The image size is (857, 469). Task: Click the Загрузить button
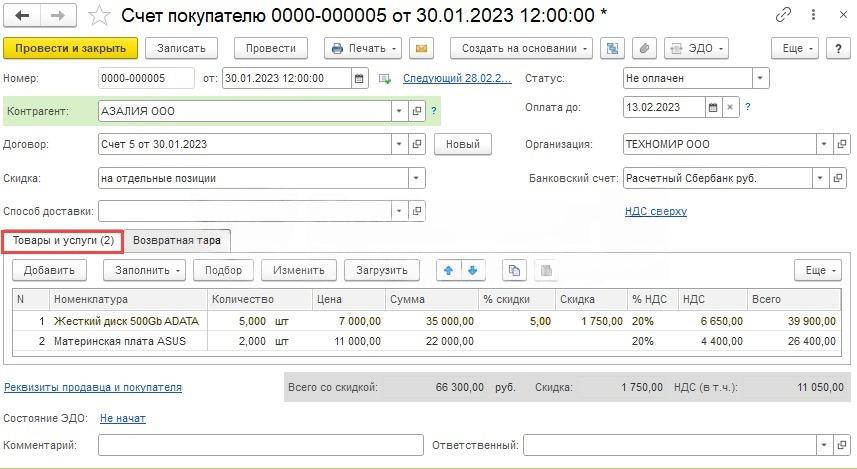pyautogui.click(x=382, y=270)
